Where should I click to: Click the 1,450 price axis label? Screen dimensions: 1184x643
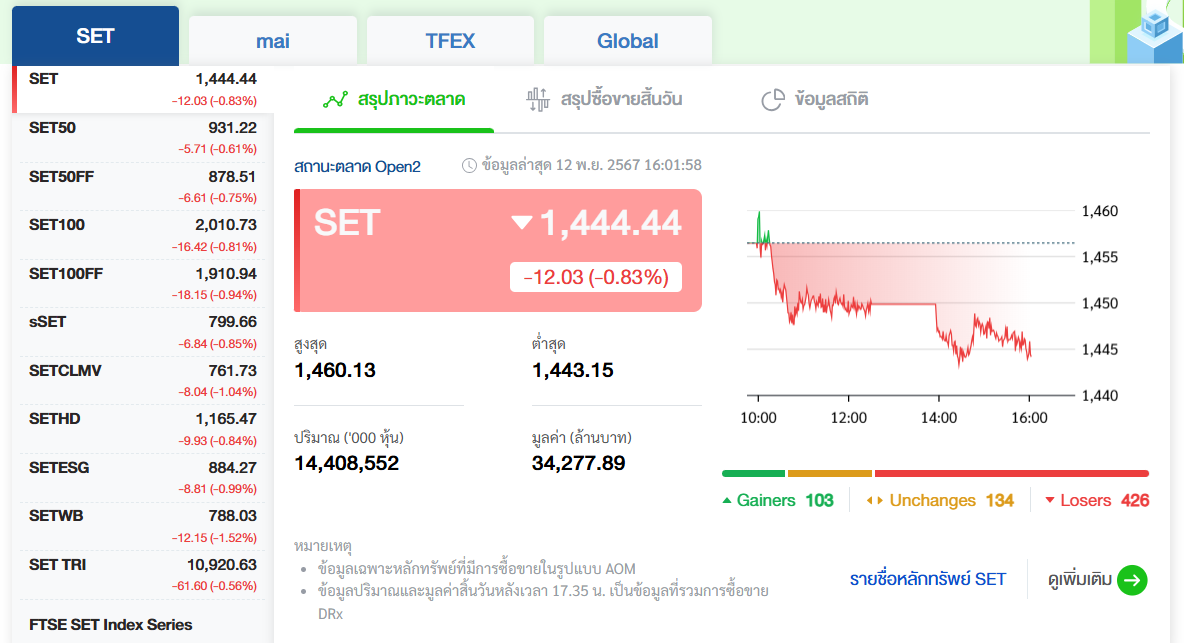pyautogui.click(x=1099, y=303)
